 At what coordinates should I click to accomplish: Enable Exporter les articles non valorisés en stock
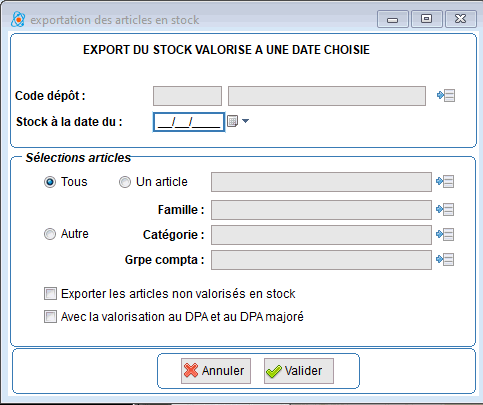[x=50, y=294]
